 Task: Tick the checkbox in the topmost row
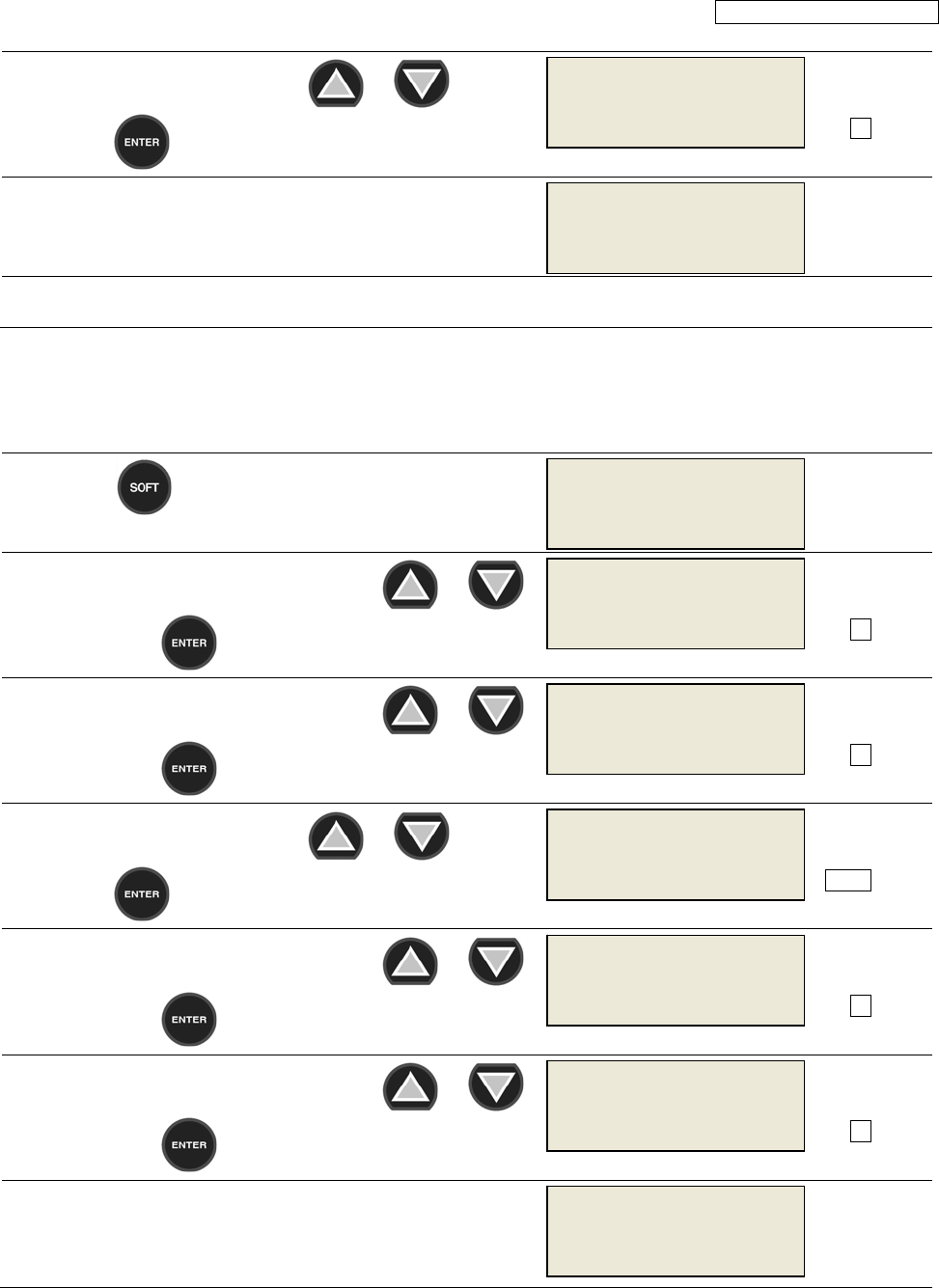tap(861, 128)
